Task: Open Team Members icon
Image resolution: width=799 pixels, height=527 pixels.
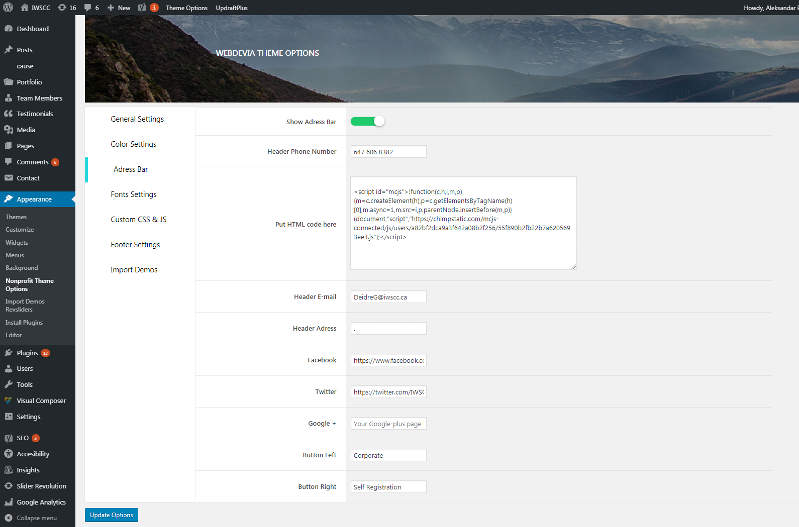Action: (8, 98)
